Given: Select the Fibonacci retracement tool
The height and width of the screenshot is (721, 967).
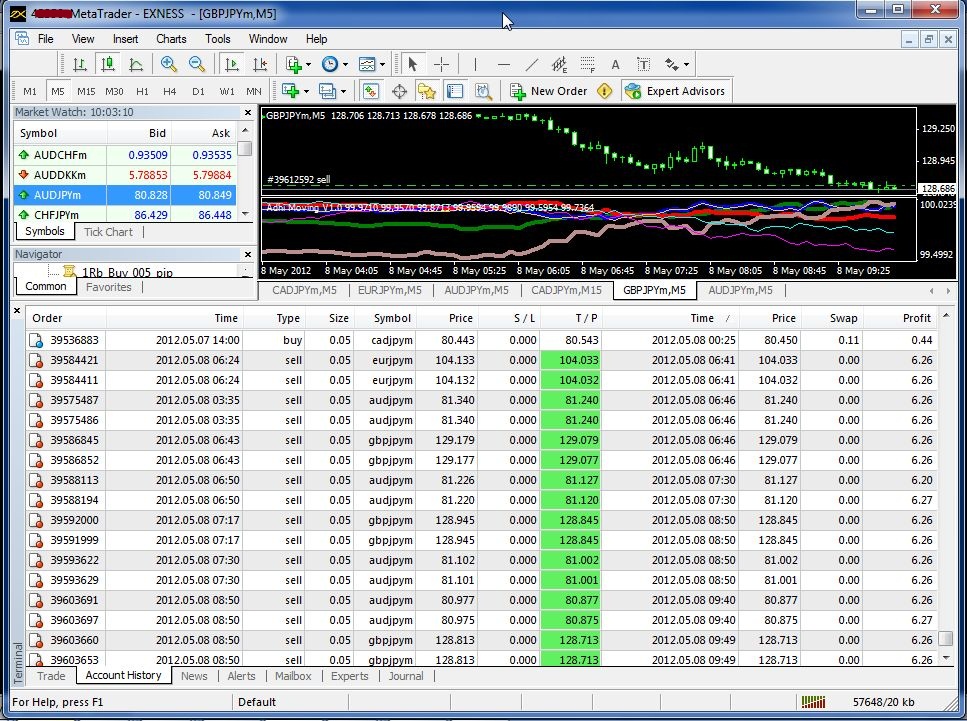Looking at the screenshot, I should (x=588, y=64).
